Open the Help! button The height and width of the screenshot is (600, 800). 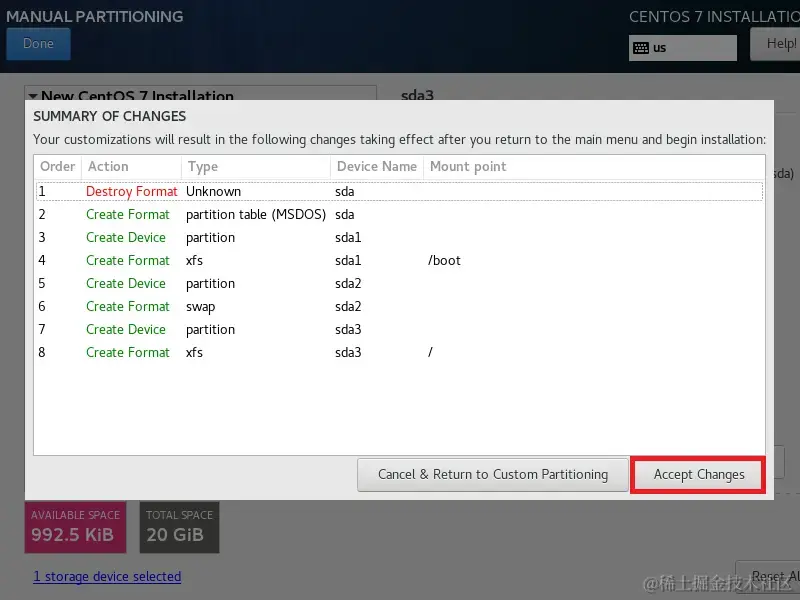[777, 44]
